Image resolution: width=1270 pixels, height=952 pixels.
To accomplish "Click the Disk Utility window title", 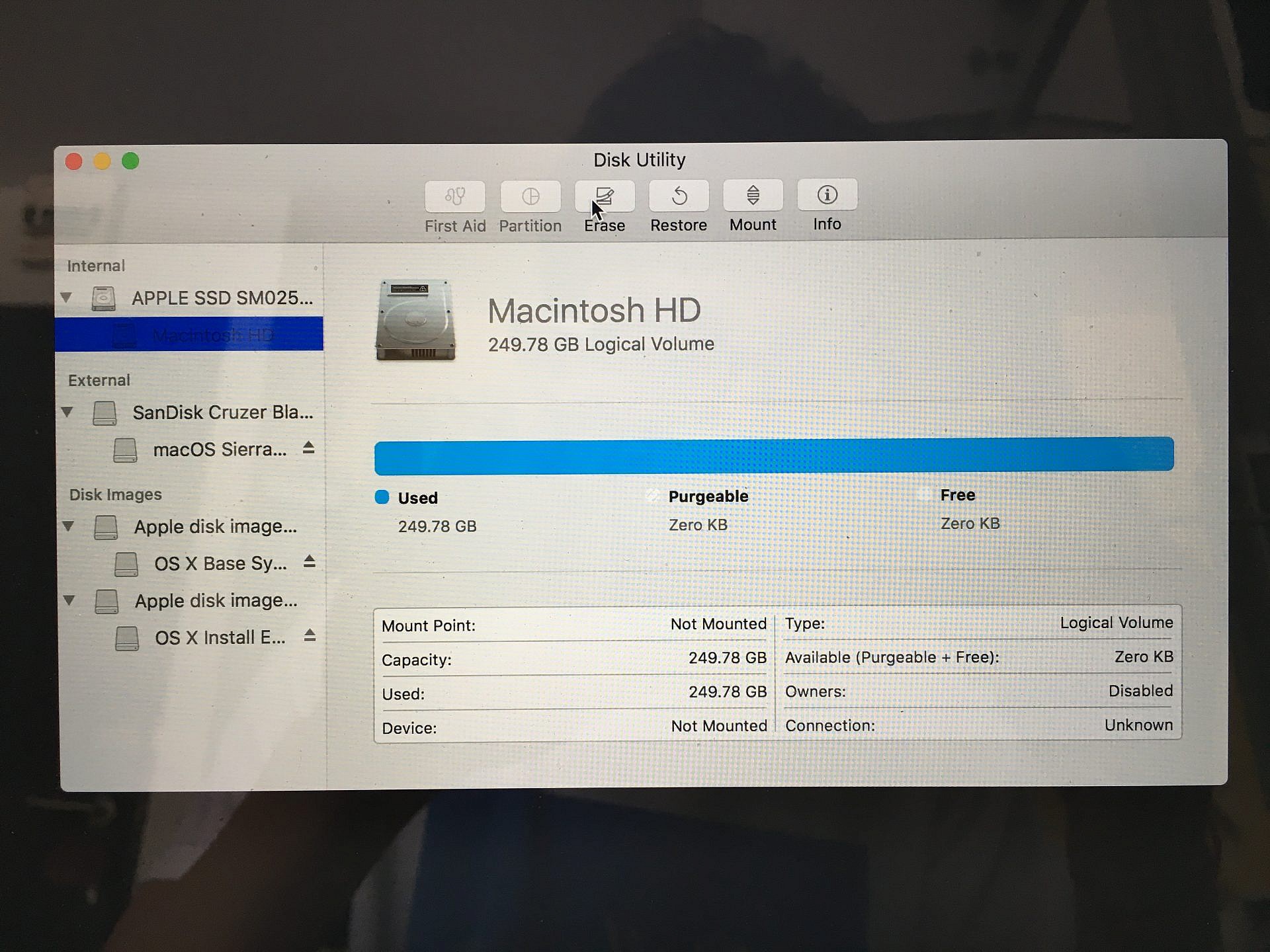I will (640, 160).
